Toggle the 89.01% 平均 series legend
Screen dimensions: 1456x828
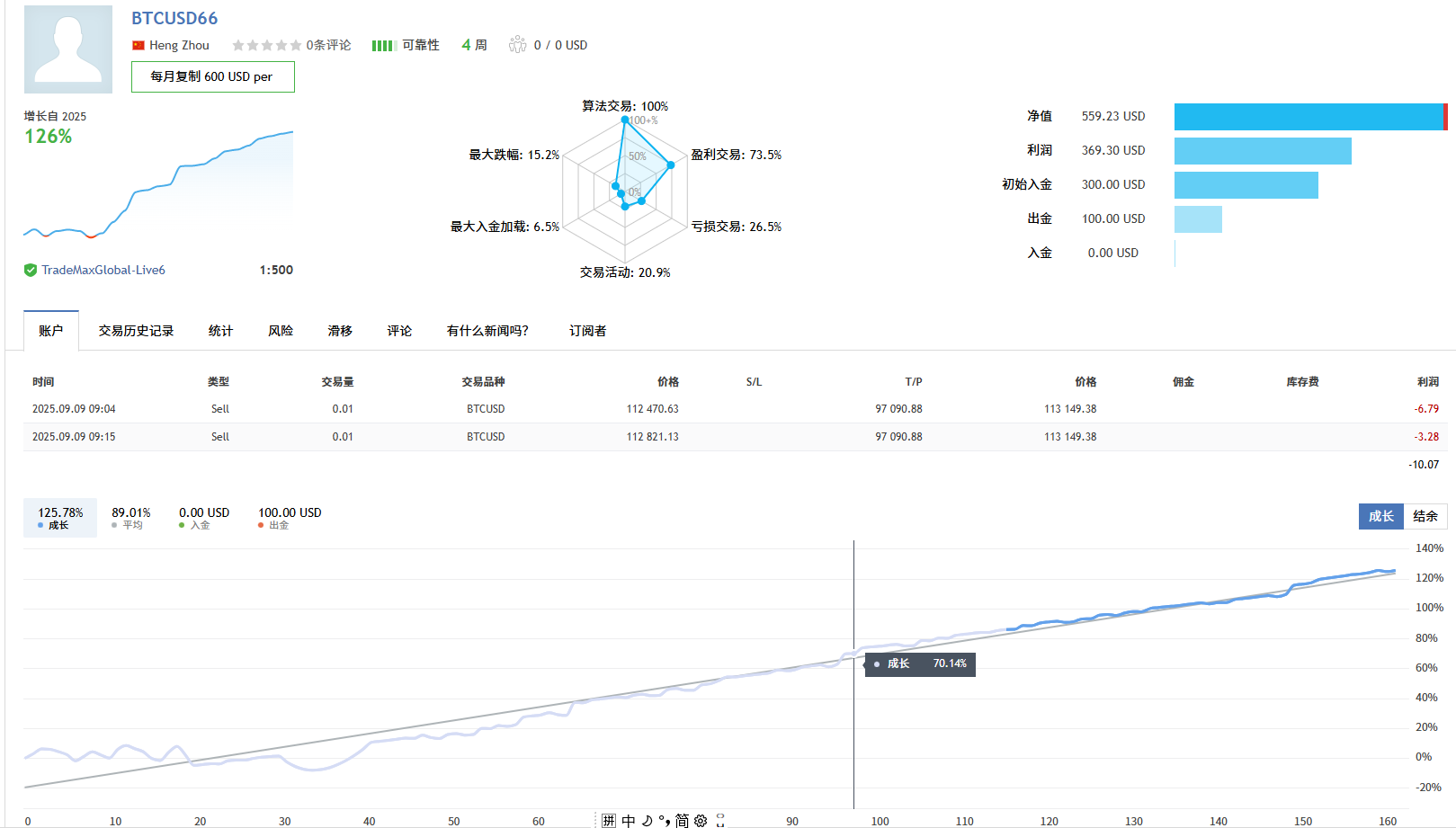click(x=131, y=518)
